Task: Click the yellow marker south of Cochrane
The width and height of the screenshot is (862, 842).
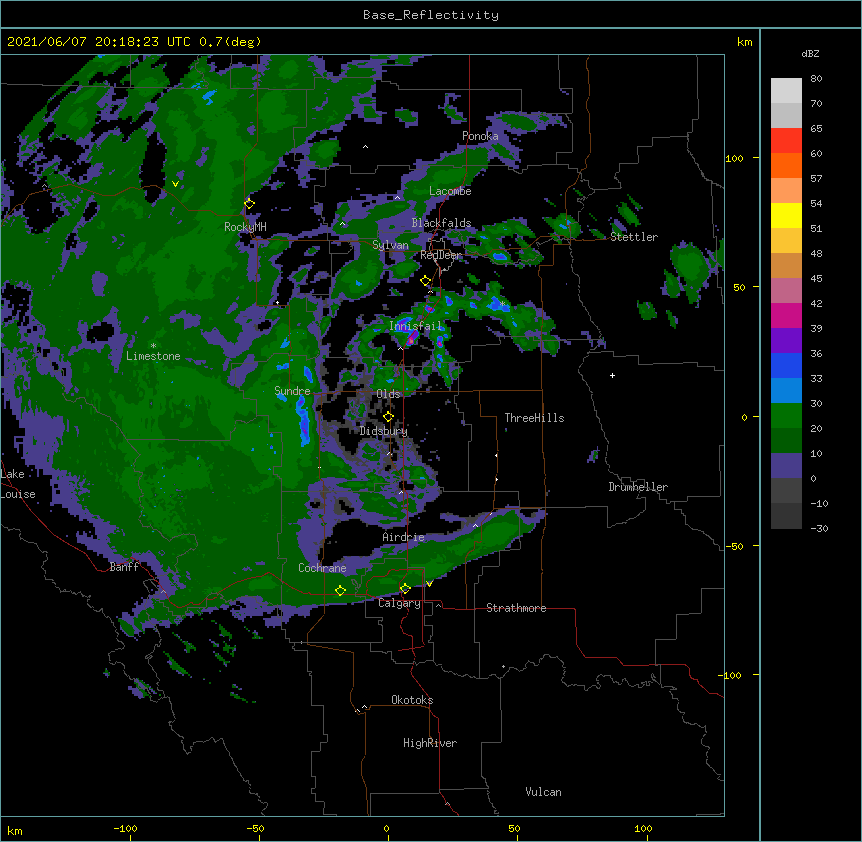Action: pyautogui.click(x=340, y=591)
